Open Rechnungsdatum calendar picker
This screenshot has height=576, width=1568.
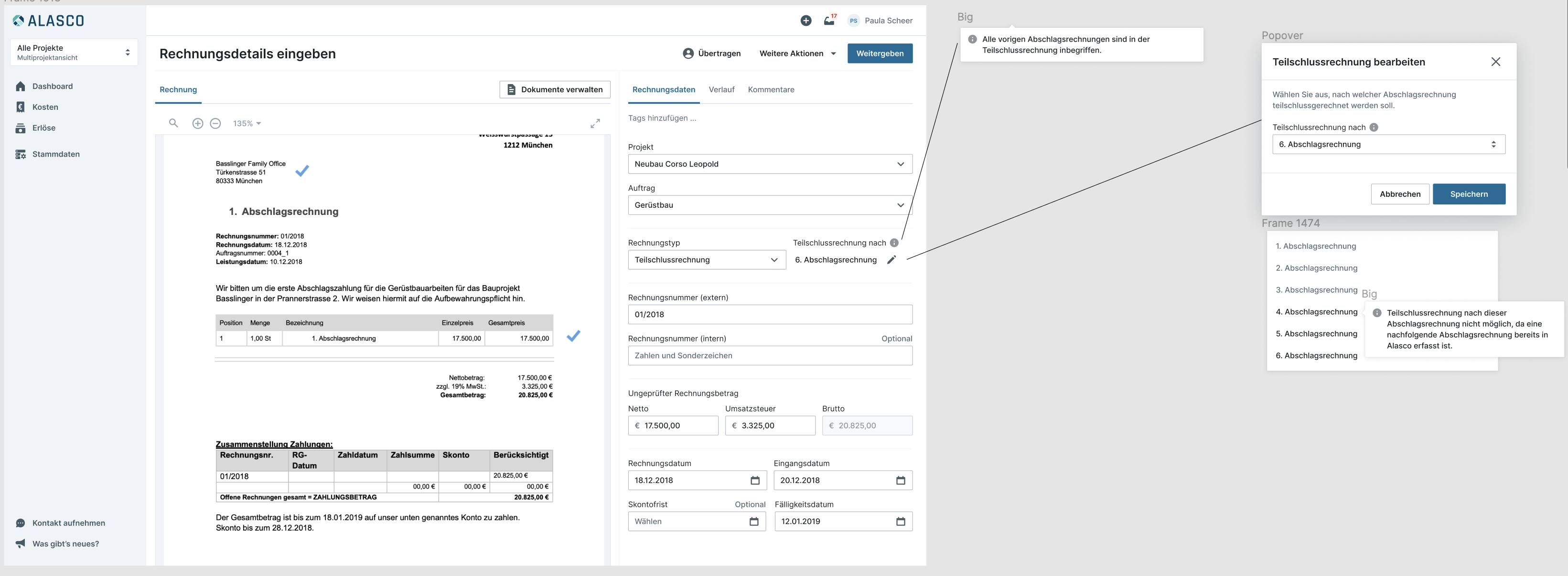coord(755,480)
